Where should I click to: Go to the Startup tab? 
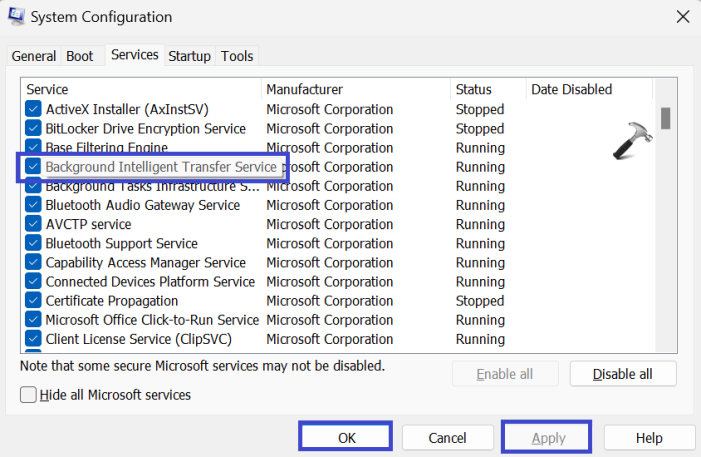click(189, 56)
